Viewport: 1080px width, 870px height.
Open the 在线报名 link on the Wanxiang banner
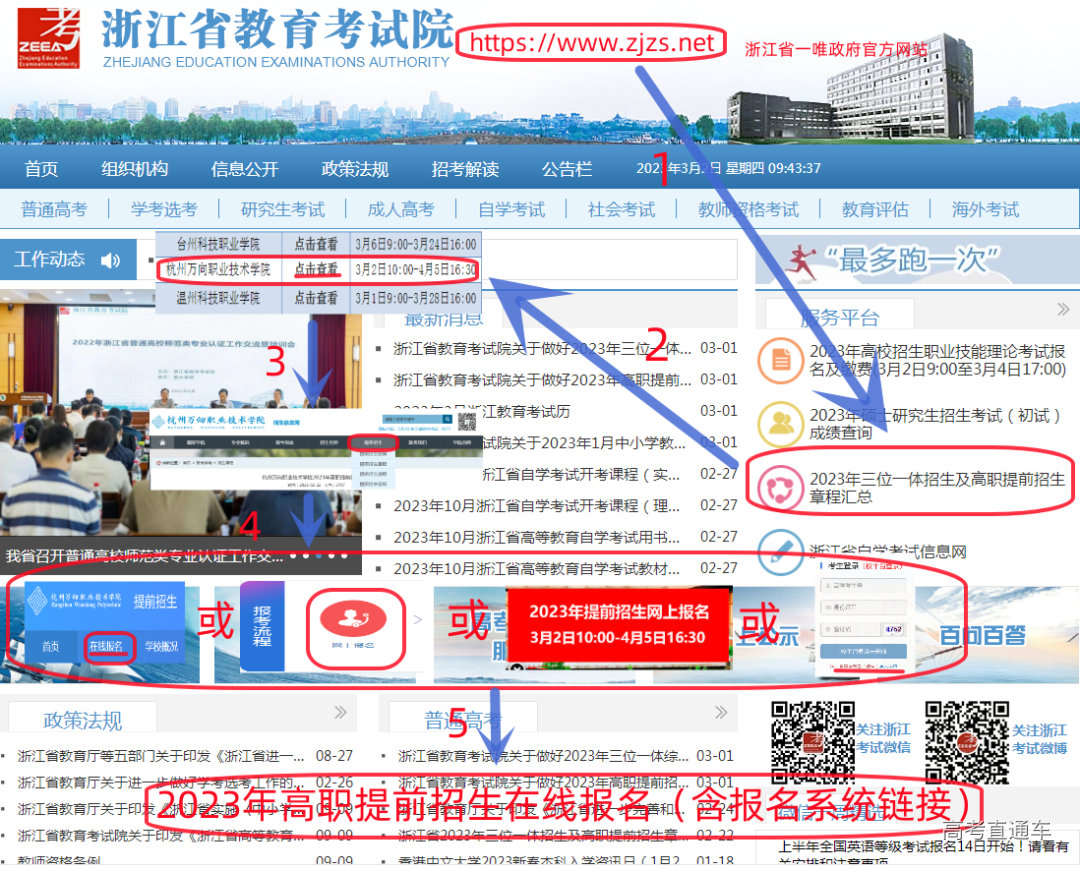(107, 645)
